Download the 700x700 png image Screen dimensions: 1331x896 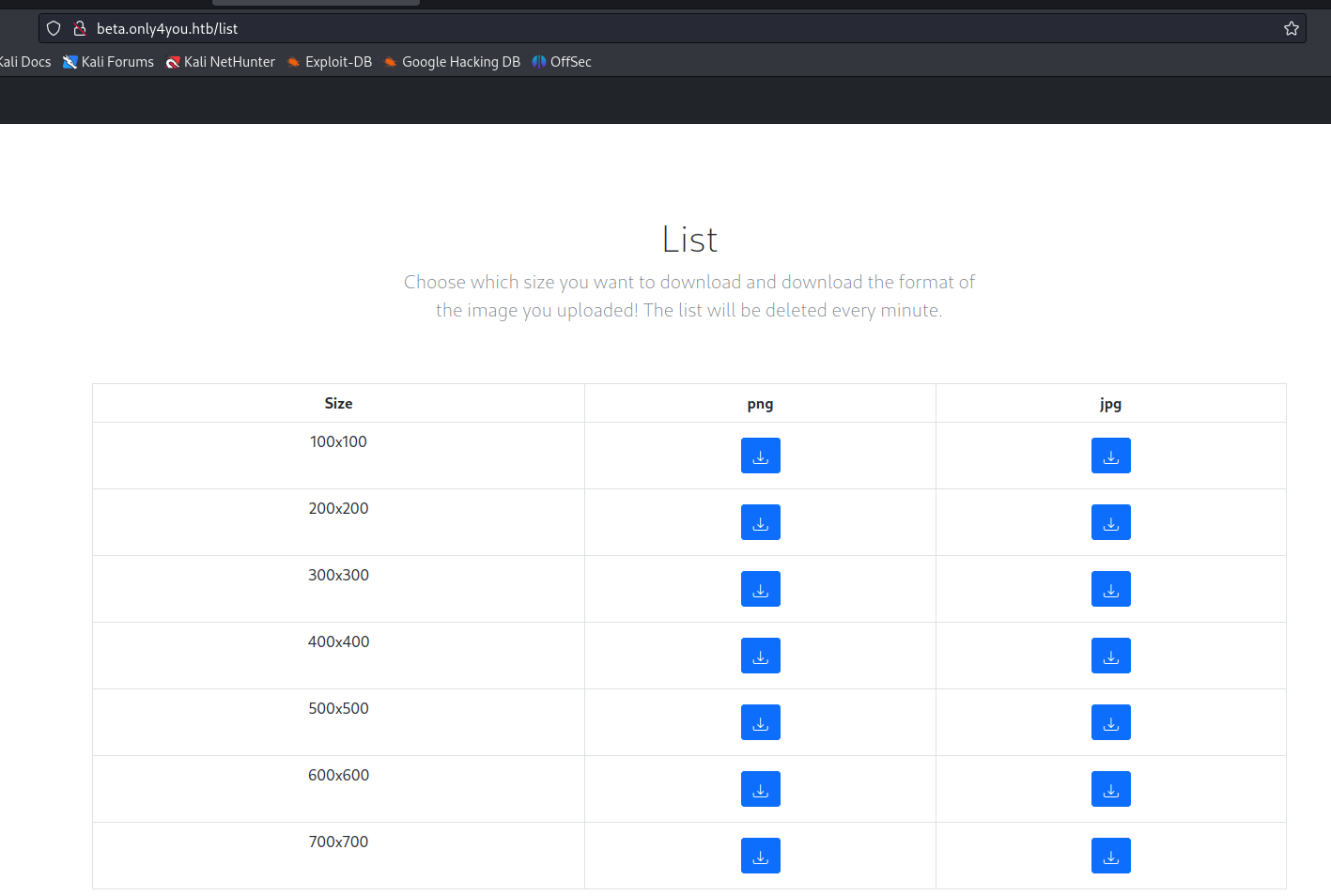[x=760, y=856]
